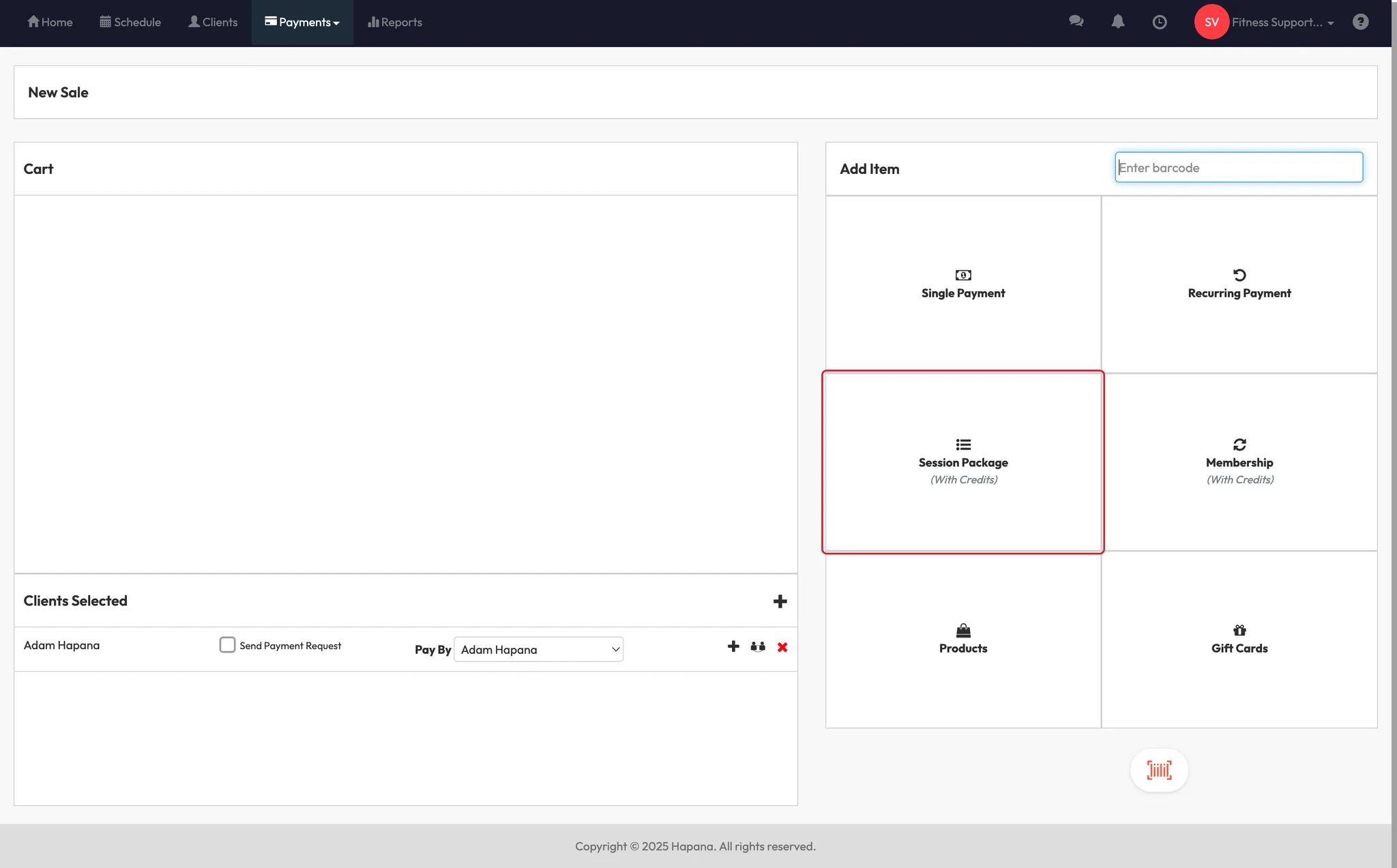Open the Reports menu item
This screenshot has height=868, width=1397.
395,23
